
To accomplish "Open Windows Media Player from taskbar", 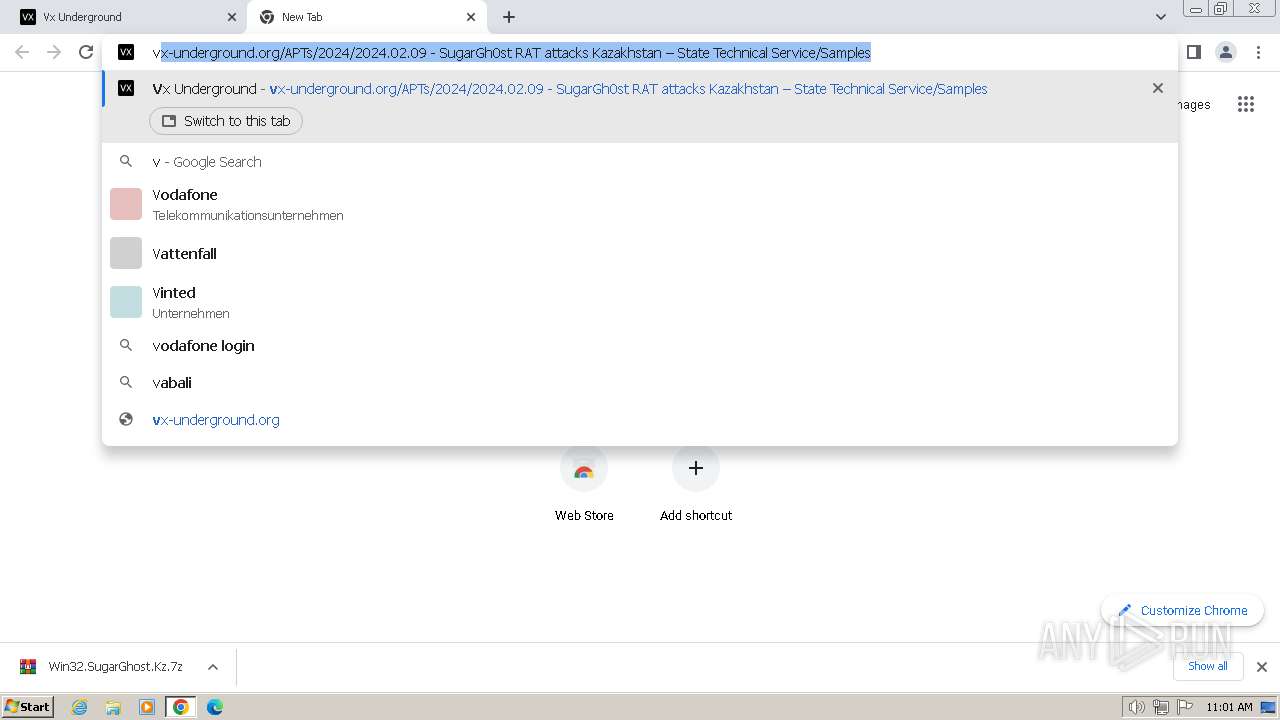I will (147, 707).
